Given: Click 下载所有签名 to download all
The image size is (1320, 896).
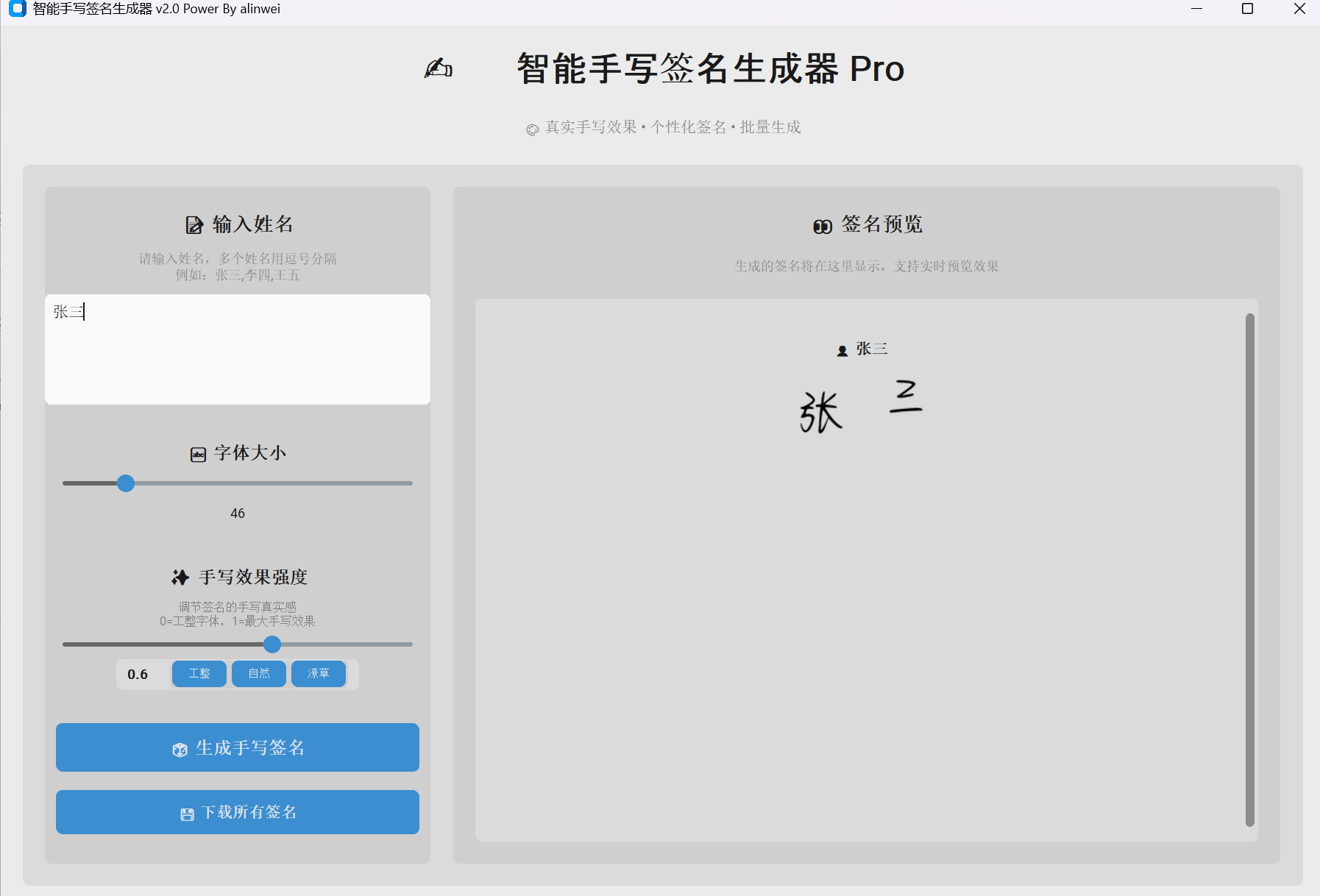Looking at the screenshot, I should [x=238, y=812].
